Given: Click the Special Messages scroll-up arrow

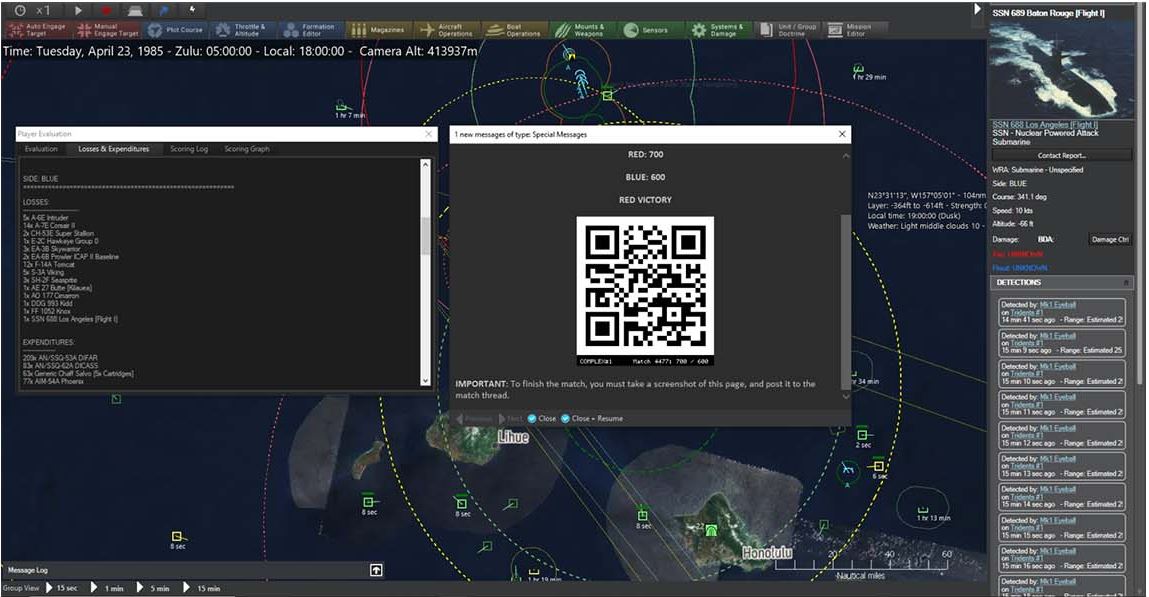Looking at the screenshot, I should pos(846,155).
